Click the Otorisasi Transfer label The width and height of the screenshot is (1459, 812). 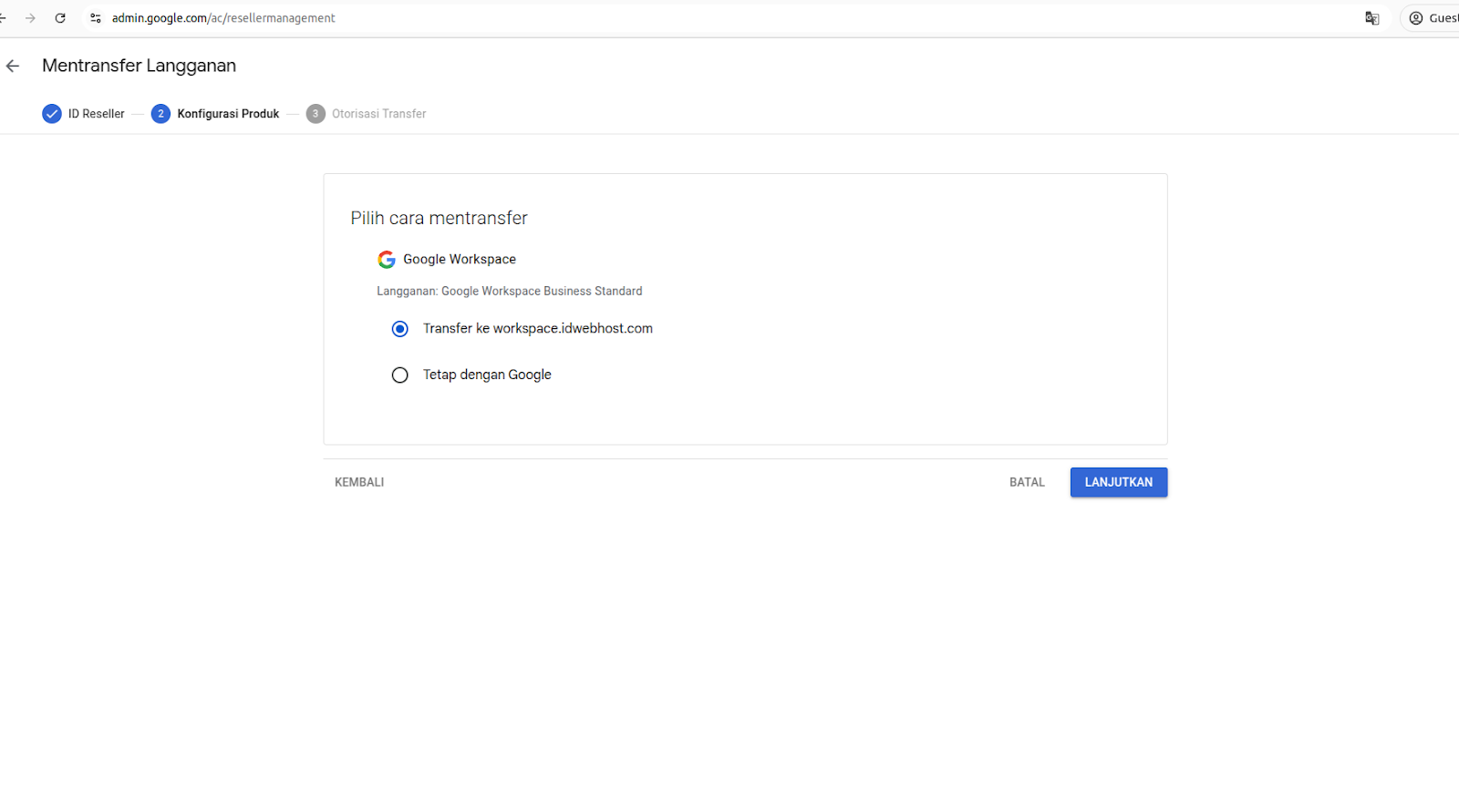click(378, 113)
